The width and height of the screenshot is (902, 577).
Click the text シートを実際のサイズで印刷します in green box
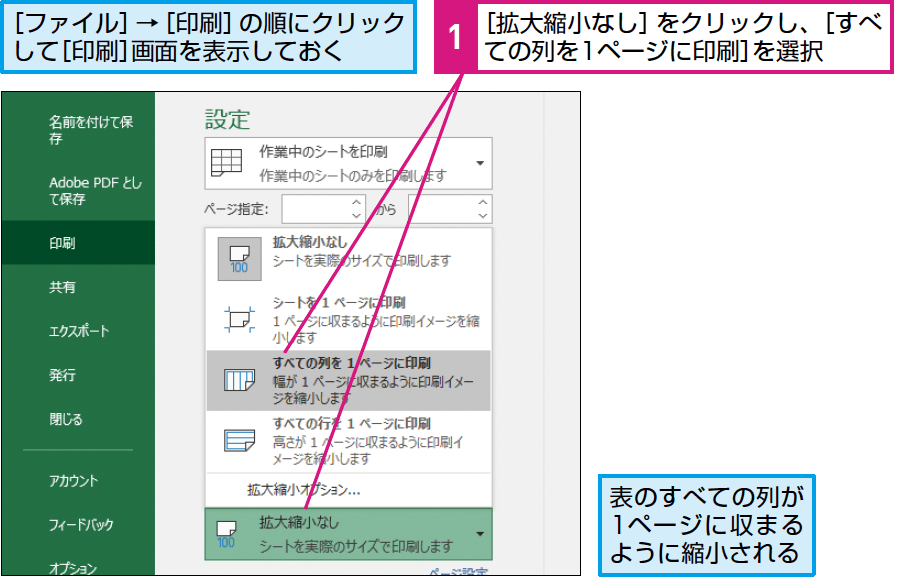tap(356, 546)
